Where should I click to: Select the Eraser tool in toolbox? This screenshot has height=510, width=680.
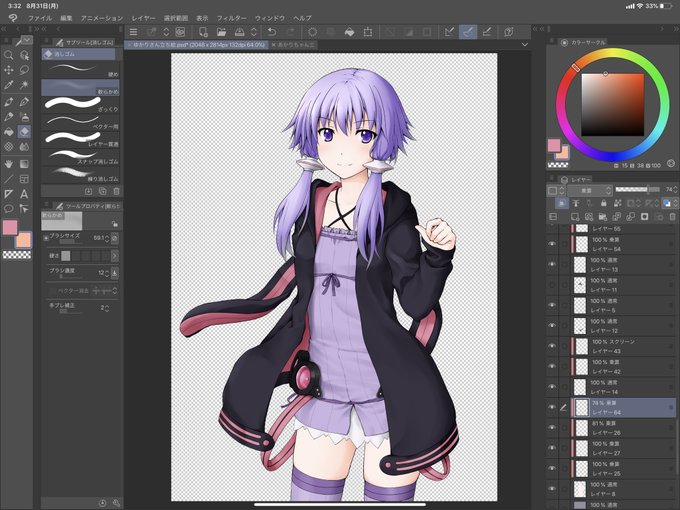24,131
